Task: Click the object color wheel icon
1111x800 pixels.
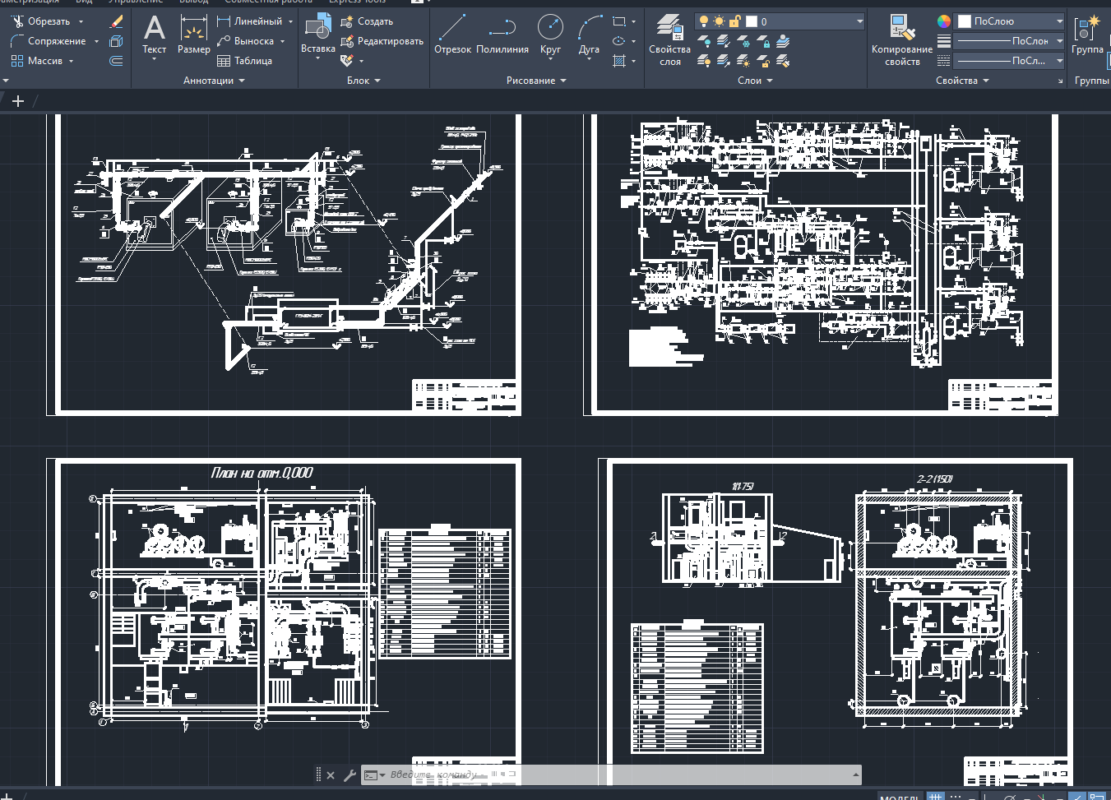Action: (944, 21)
